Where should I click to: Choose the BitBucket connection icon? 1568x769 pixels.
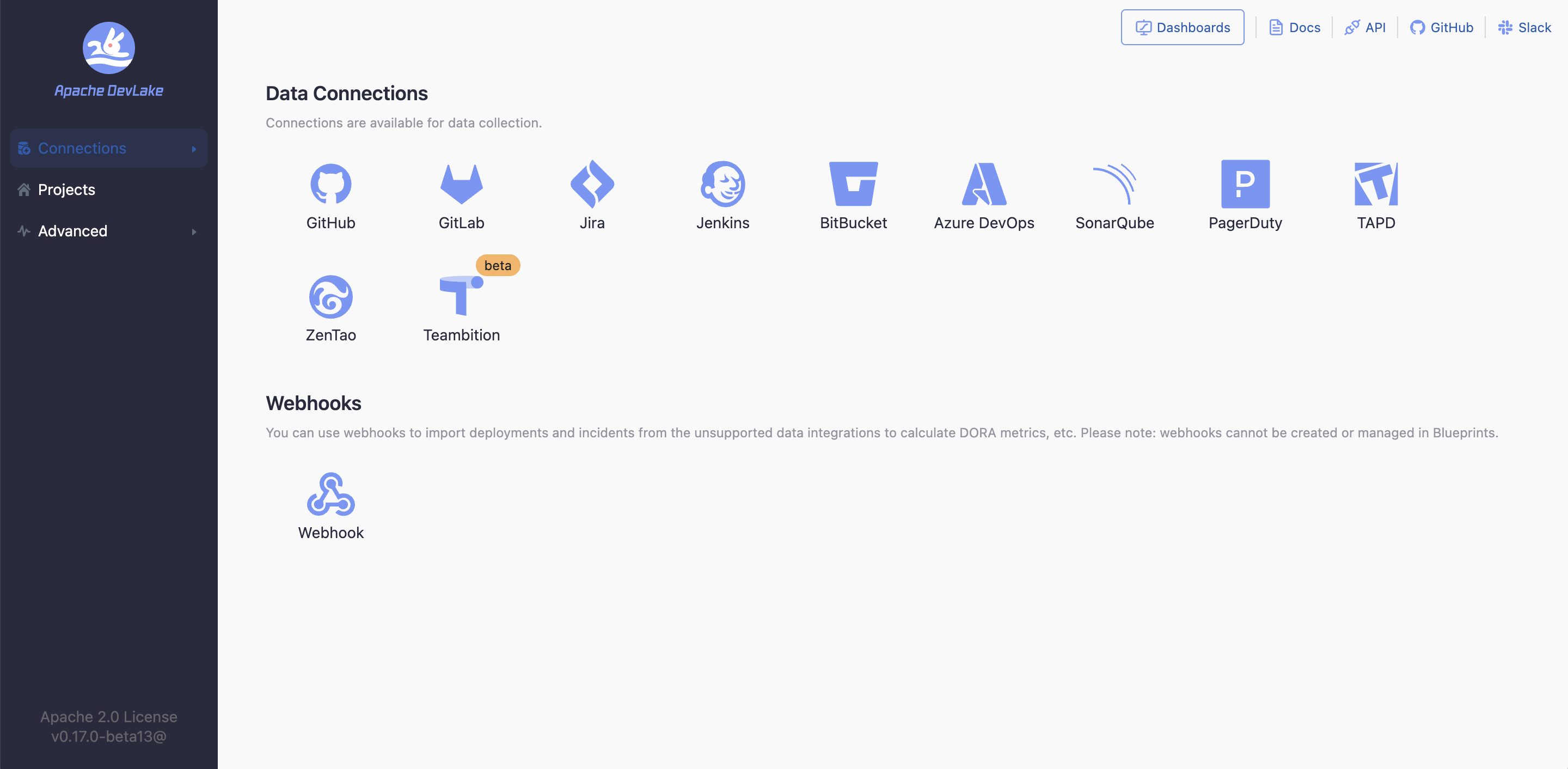click(x=853, y=184)
